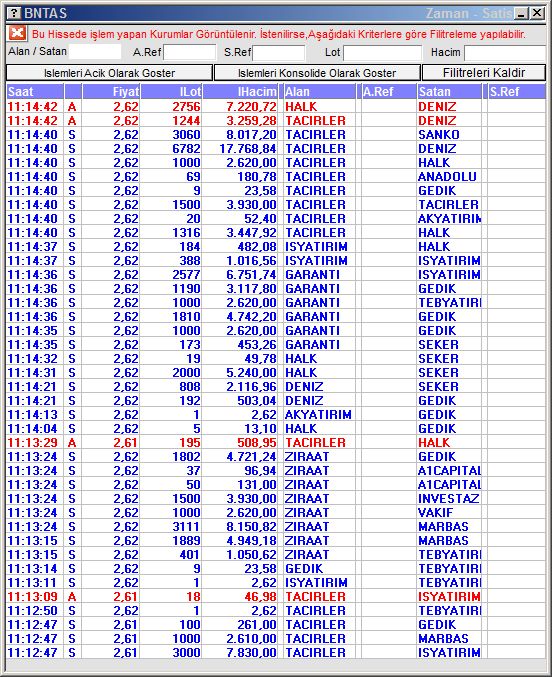This screenshot has height=677, width=552.
Task: Select time cell 11:12:50
Action: (x=35, y=611)
